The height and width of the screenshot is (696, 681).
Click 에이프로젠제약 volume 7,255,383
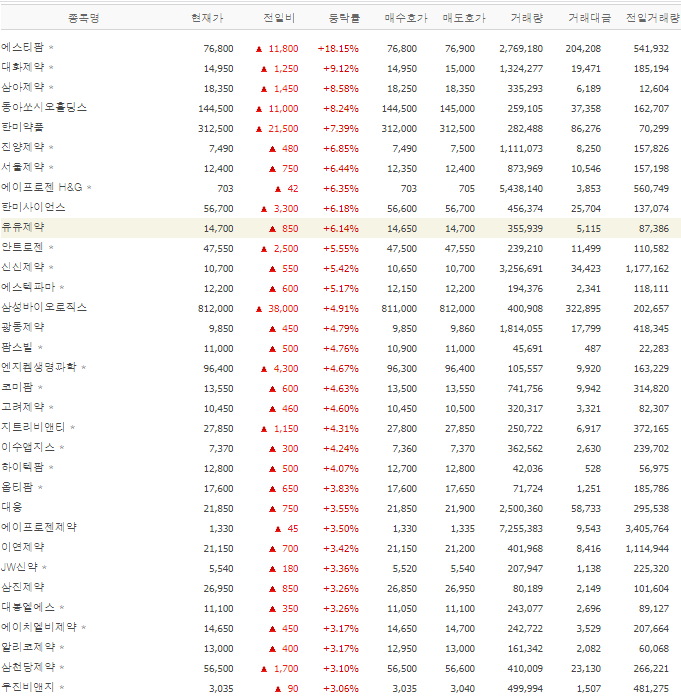point(521,529)
